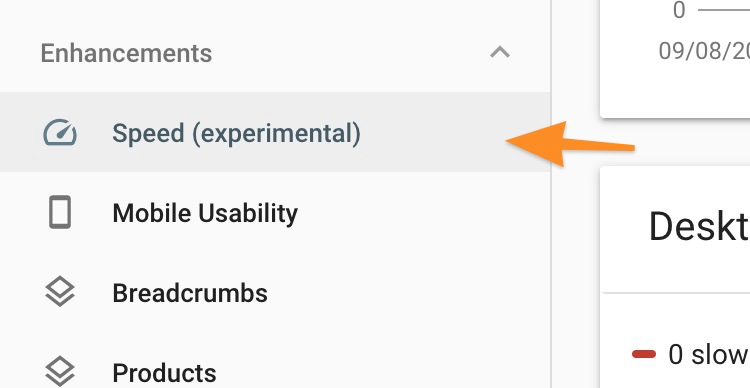Viewport: 750px width, 388px height.
Task: Click the Enhancements section header text
Action: pyautogui.click(x=126, y=53)
